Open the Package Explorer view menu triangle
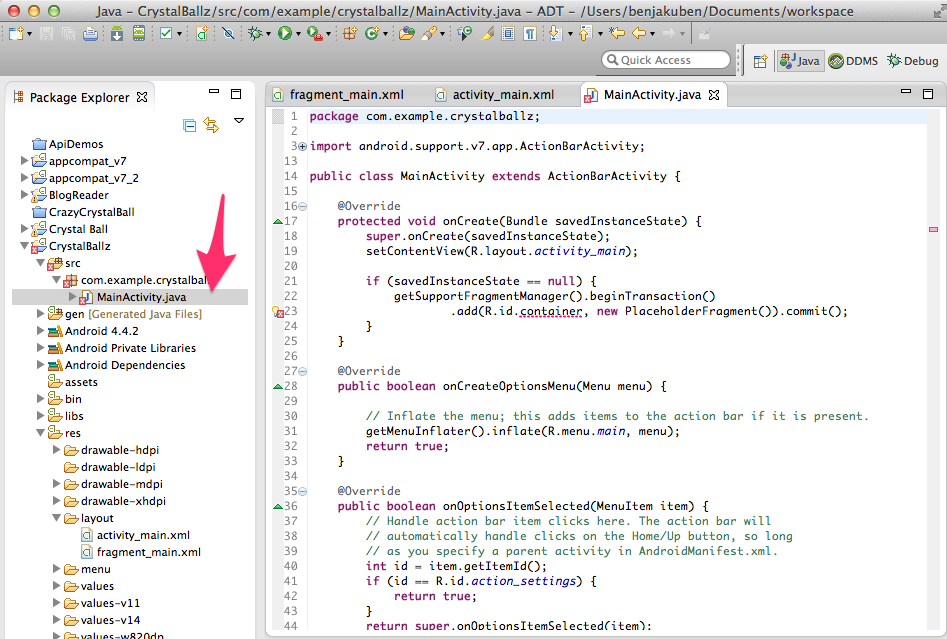This screenshot has width=947, height=639. 239,121
